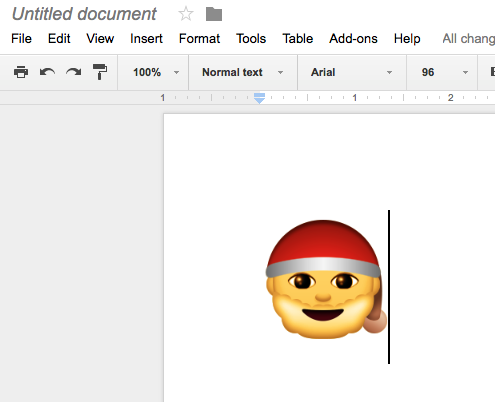
Task: Open the Add-ons menu
Action: pyautogui.click(x=353, y=39)
